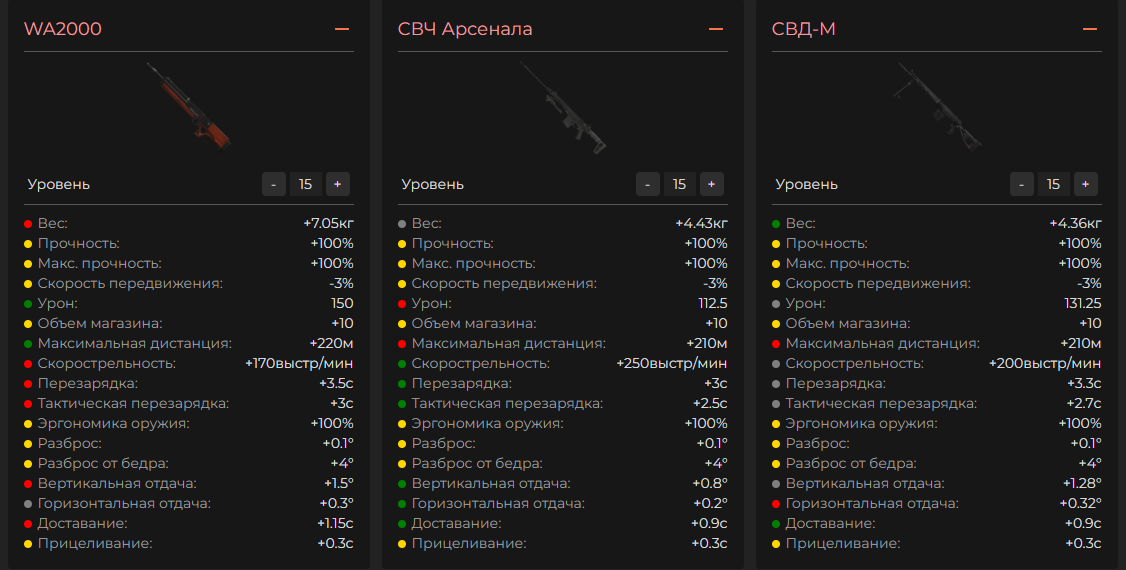
Task: Select СВД-М reload value +3.3с
Action: tap(1084, 383)
